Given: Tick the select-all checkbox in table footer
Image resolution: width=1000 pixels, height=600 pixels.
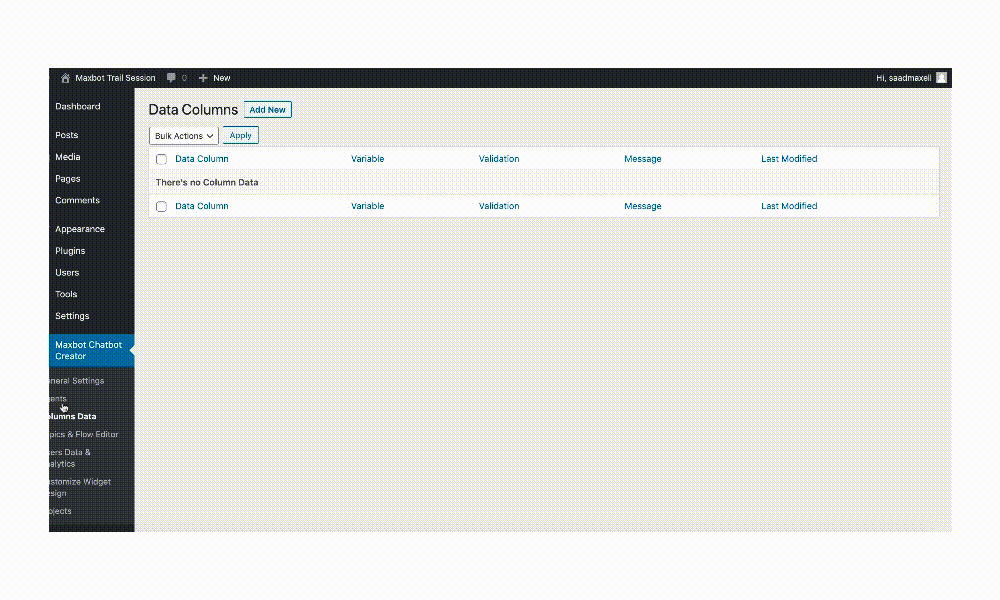Looking at the screenshot, I should (x=161, y=207).
